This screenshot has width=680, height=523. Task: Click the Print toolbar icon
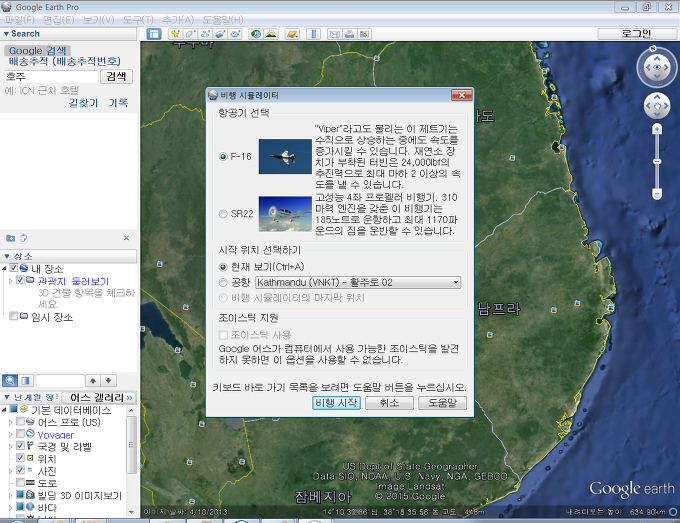tap(350, 34)
